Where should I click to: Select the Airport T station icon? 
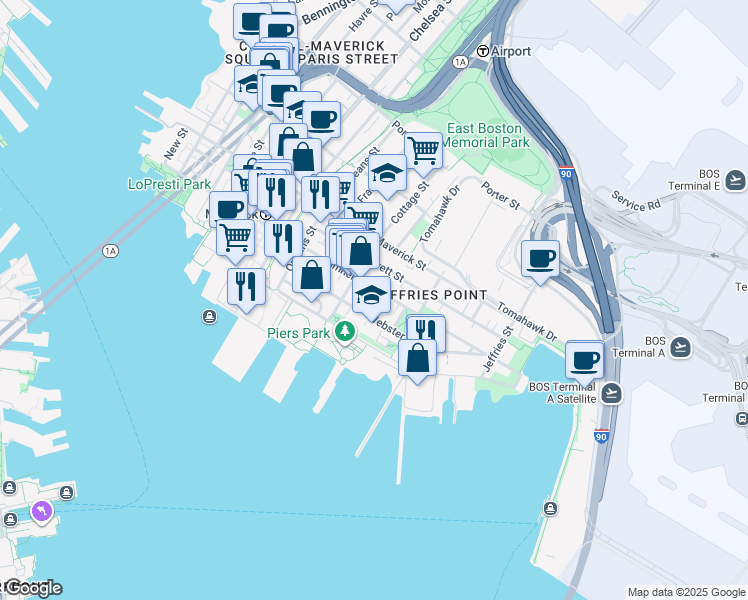click(483, 51)
